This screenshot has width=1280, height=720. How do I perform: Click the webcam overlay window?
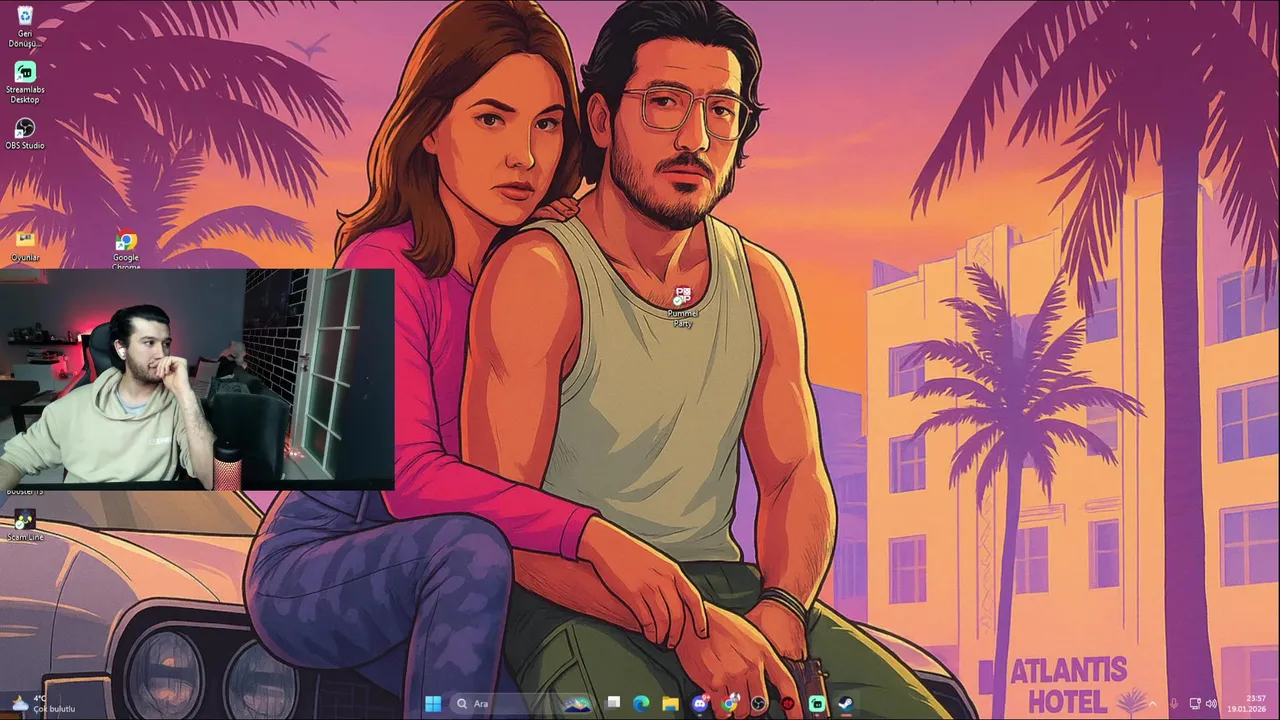coord(197,379)
